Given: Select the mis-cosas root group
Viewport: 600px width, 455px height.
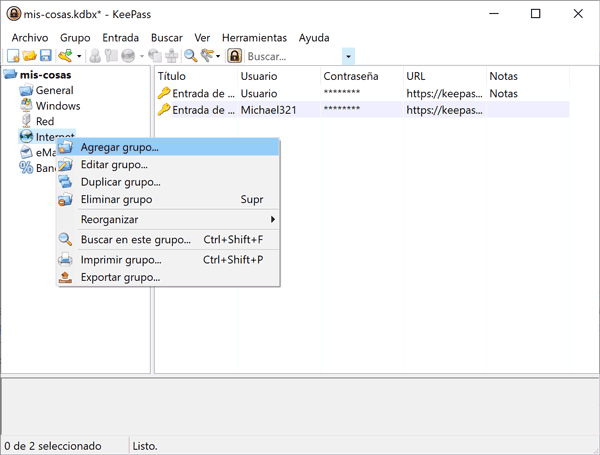Looking at the screenshot, I should [x=46, y=75].
